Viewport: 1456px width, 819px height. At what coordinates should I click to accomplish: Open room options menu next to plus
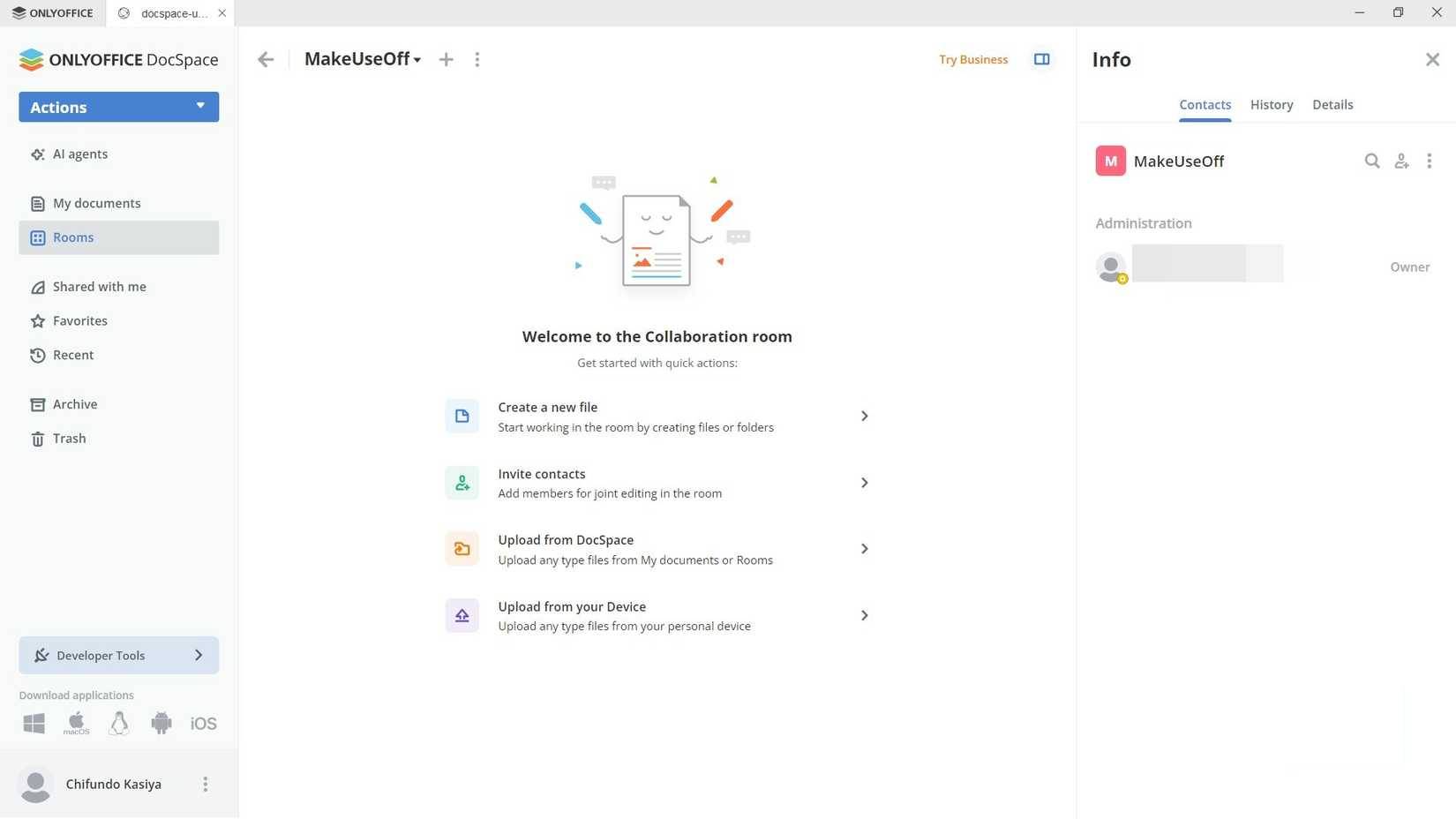[x=477, y=60]
